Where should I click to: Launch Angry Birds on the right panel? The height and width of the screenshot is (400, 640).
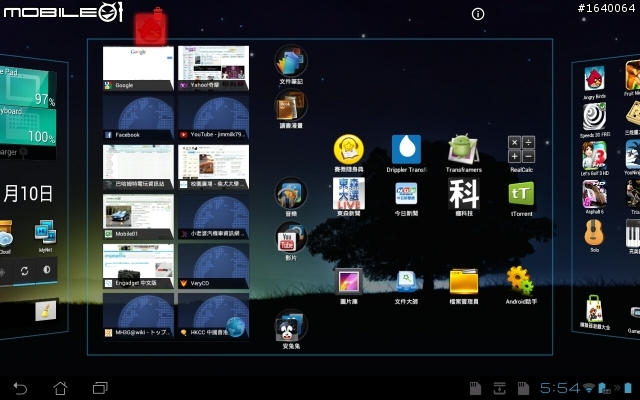(x=594, y=79)
